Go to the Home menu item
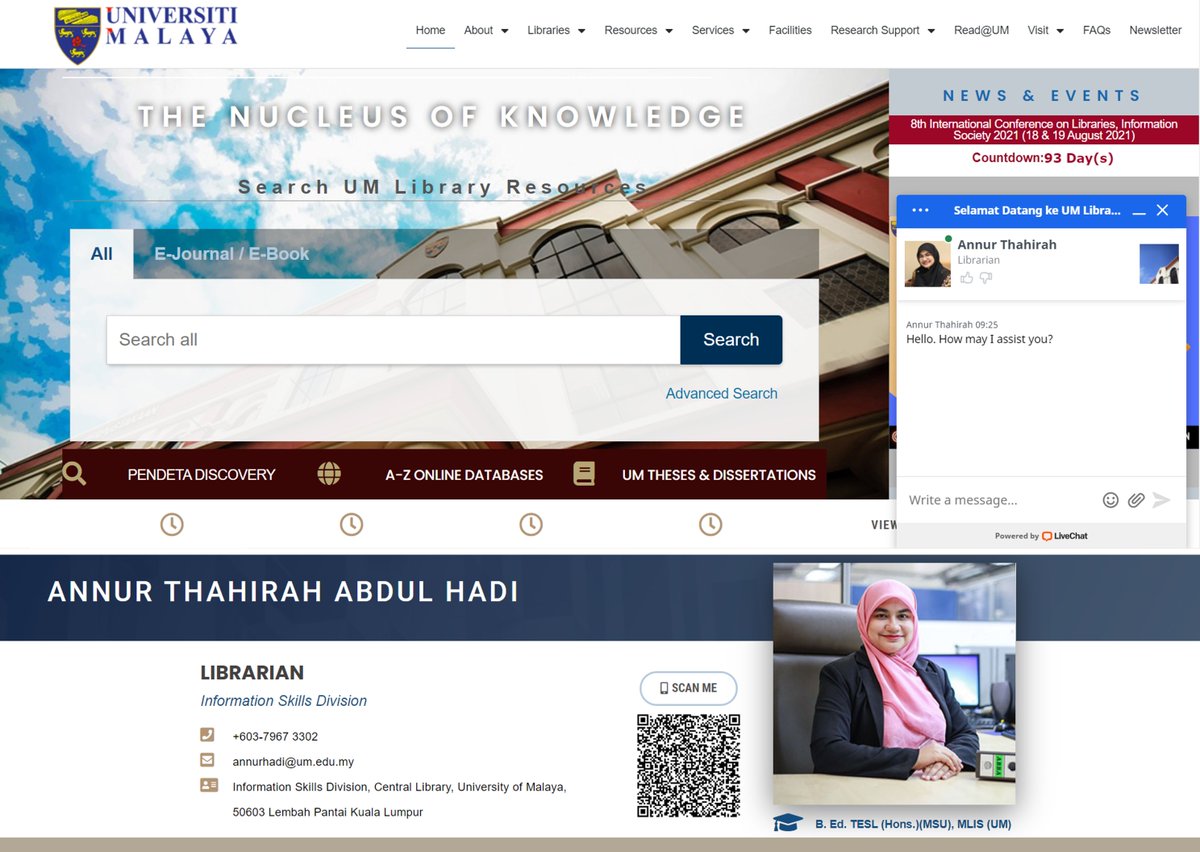 430,30
